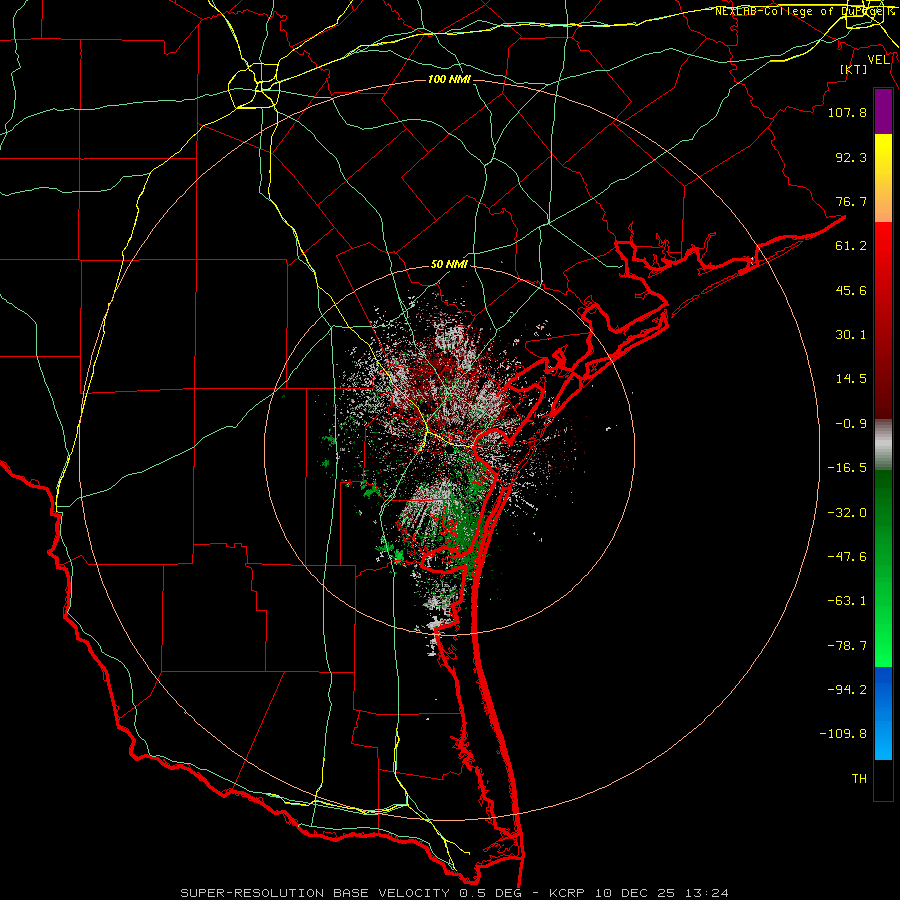This screenshot has height=900, width=900.
Task: Click the NEXLAB-College of DuPage credit text
Action: click(804, 11)
